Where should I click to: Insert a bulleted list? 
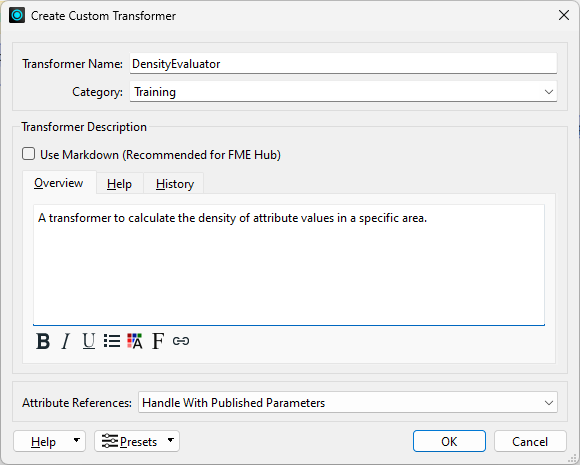[112, 341]
